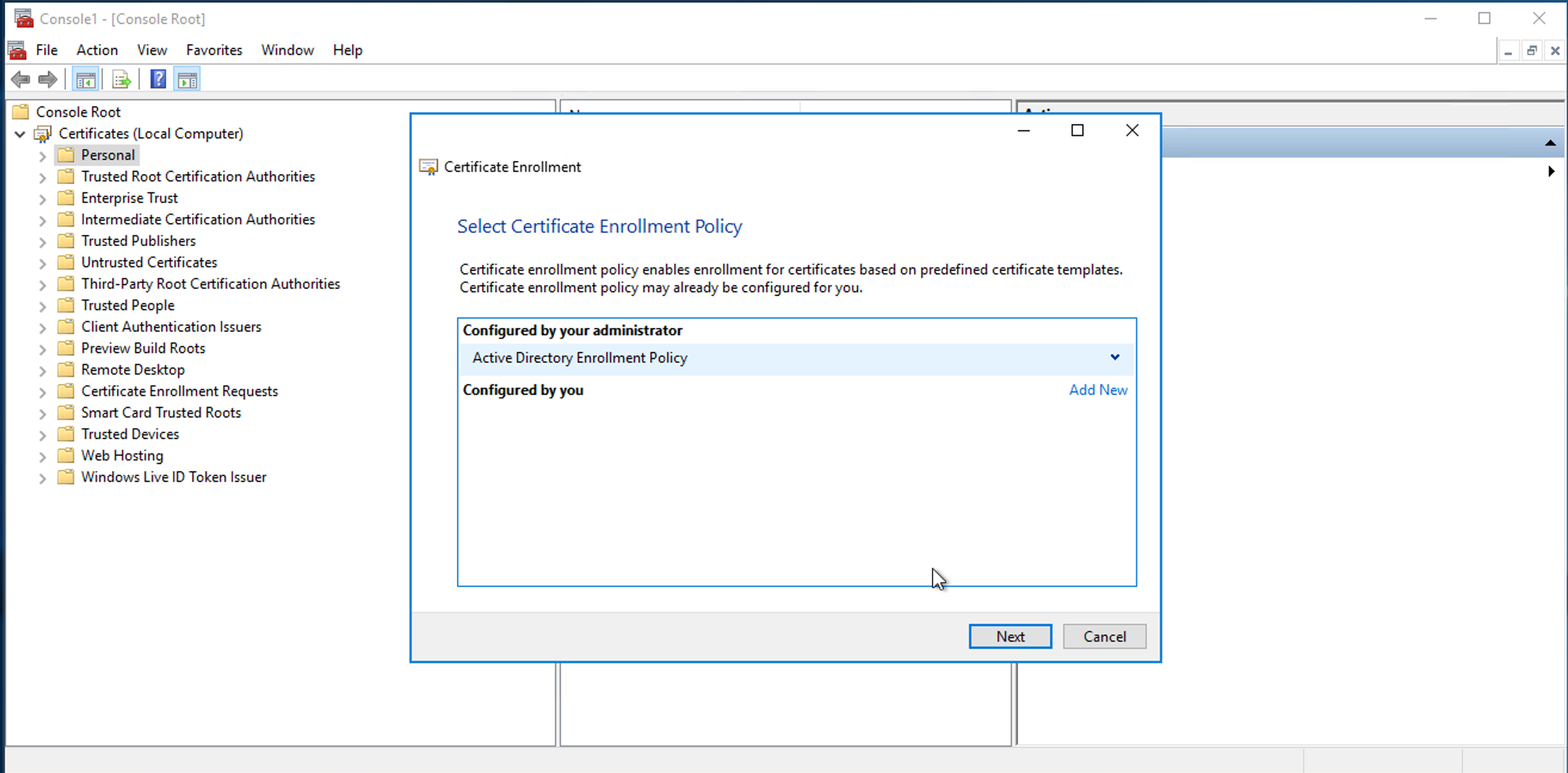Viewport: 1568px width, 773px height.
Task: Expand the Trusted Devices node
Action: coord(42,435)
